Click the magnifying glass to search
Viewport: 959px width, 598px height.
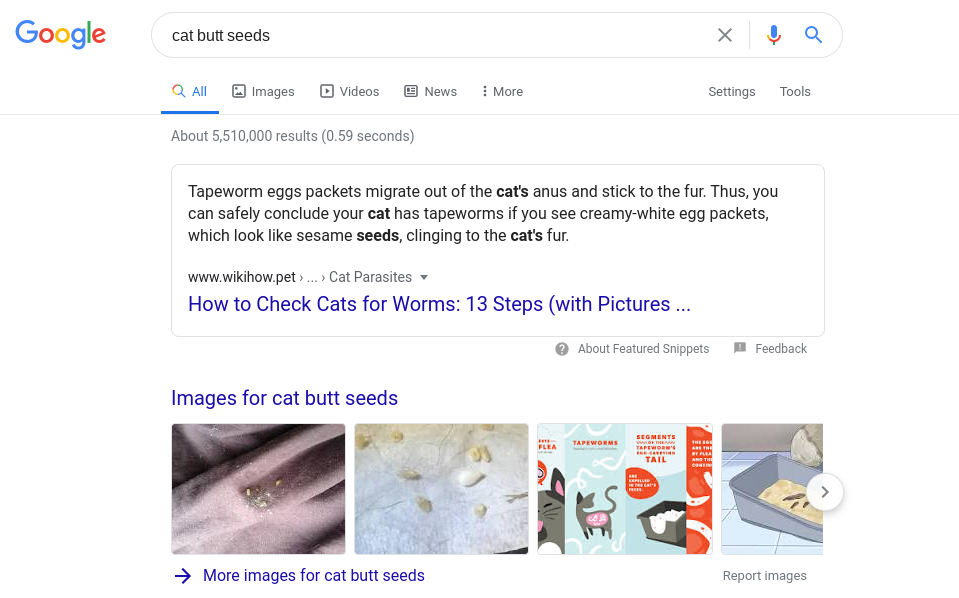point(813,34)
